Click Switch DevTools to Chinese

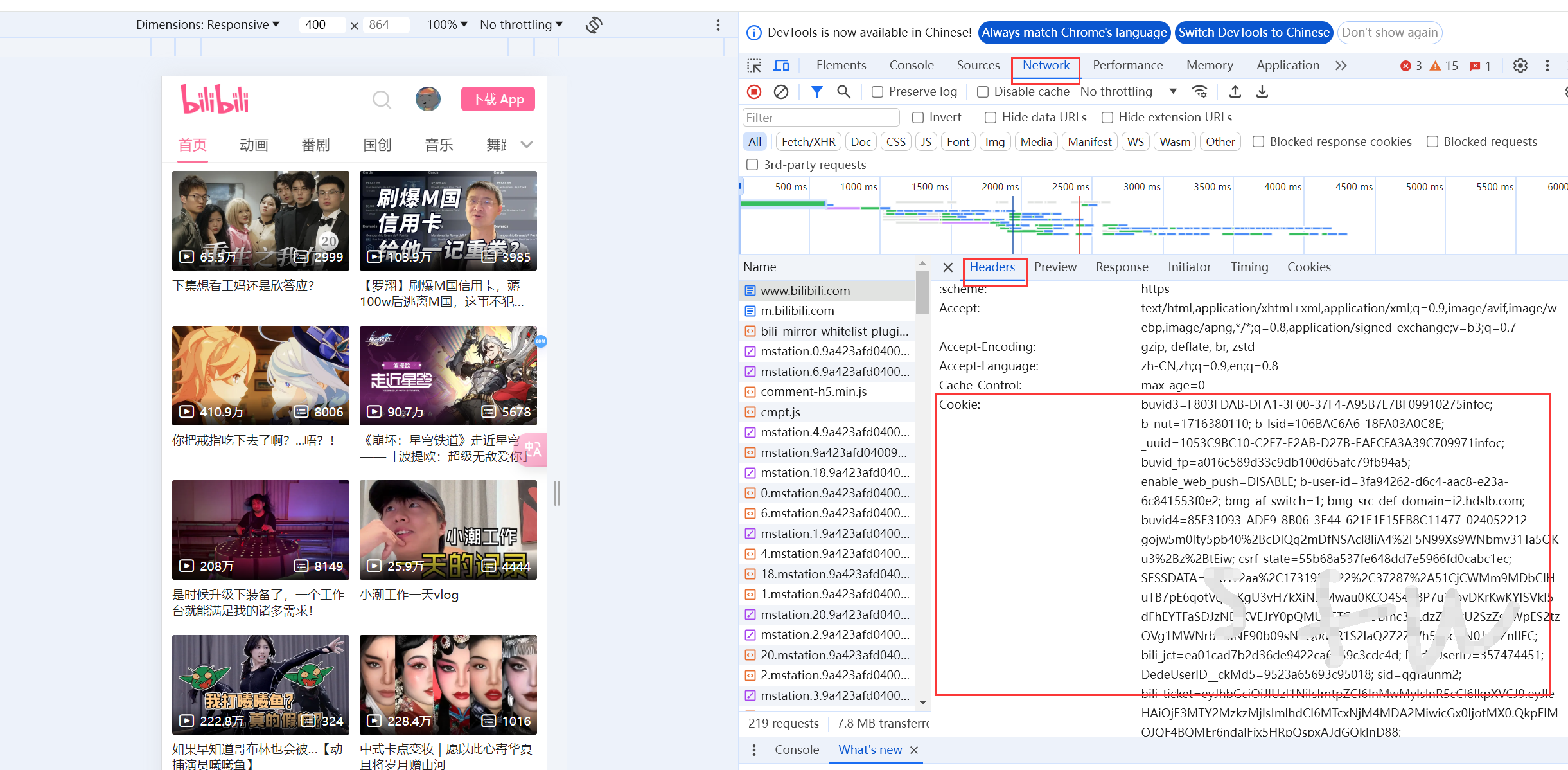[1254, 33]
